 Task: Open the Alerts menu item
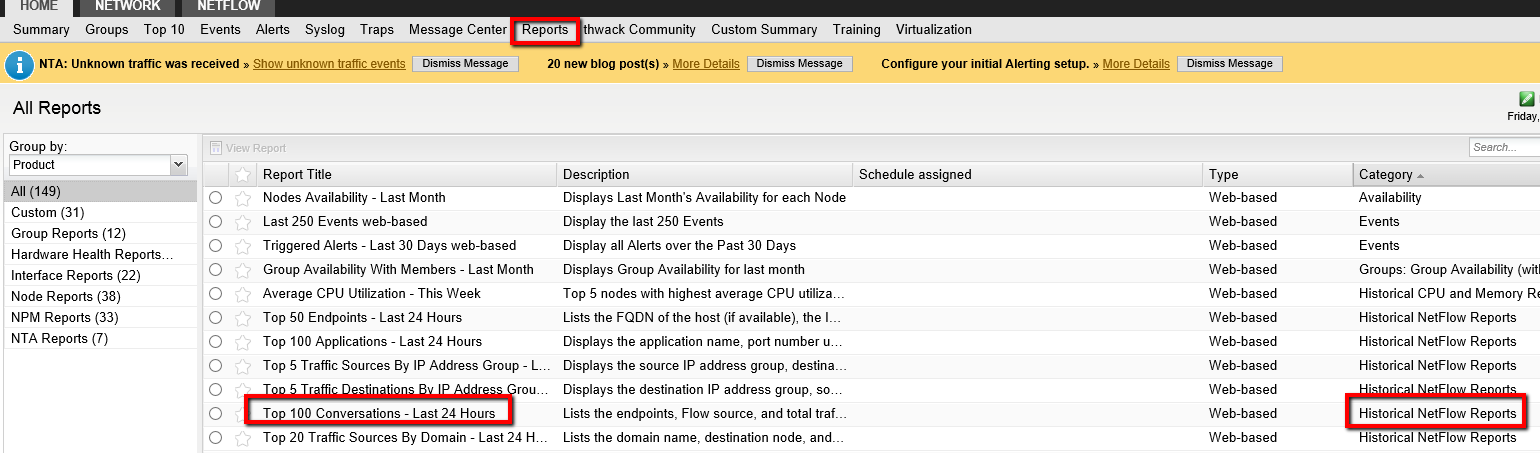click(273, 30)
